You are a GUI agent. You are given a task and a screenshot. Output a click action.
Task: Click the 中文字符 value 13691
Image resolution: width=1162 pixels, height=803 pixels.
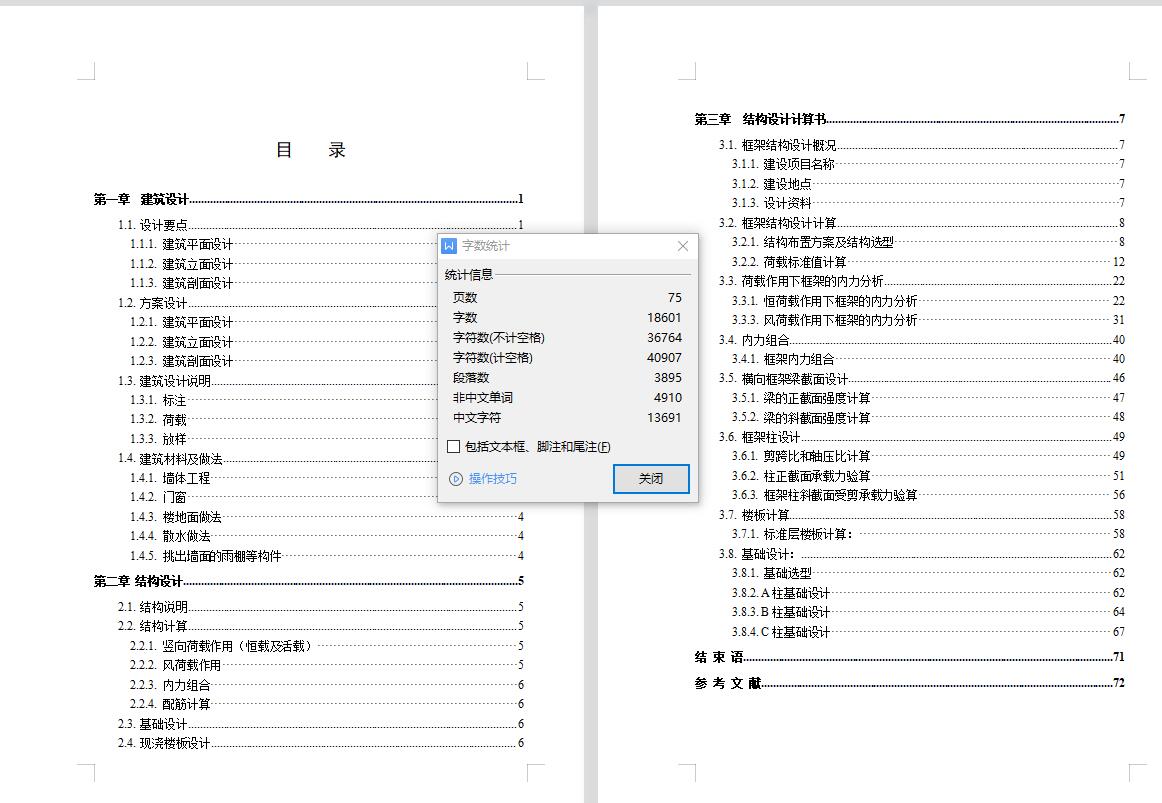[664, 418]
